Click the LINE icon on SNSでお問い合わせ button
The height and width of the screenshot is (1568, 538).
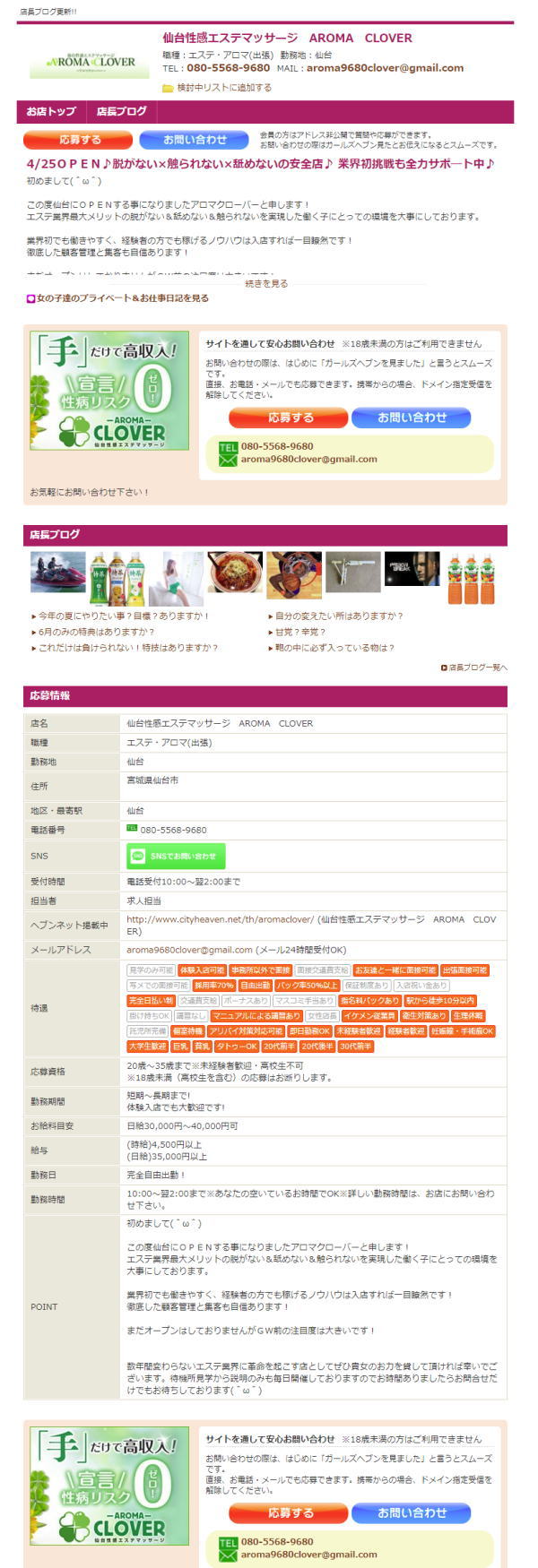137,857
